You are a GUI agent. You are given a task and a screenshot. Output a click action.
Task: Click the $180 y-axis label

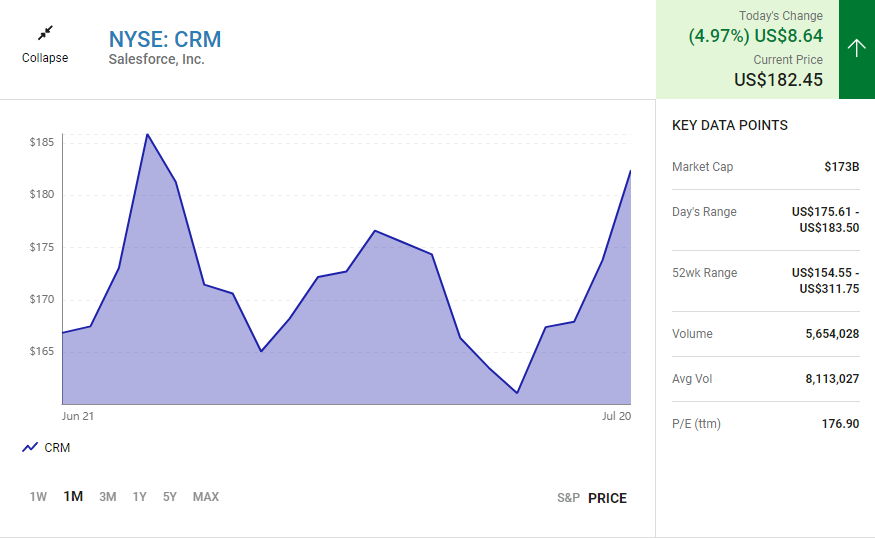(x=42, y=194)
